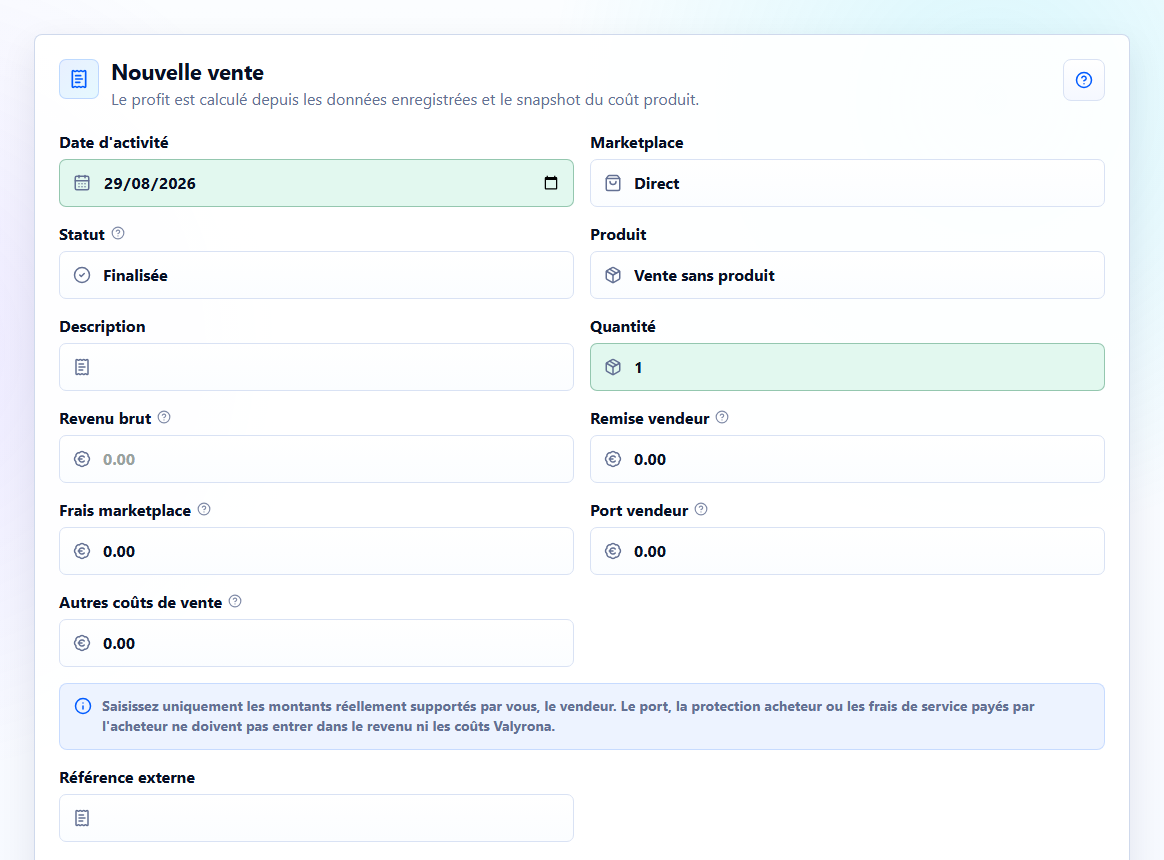Image resolution: width=1164 pixels, height=860 pixels.
Task: Focus the Date d'activité field
Action: click(316, 183)
